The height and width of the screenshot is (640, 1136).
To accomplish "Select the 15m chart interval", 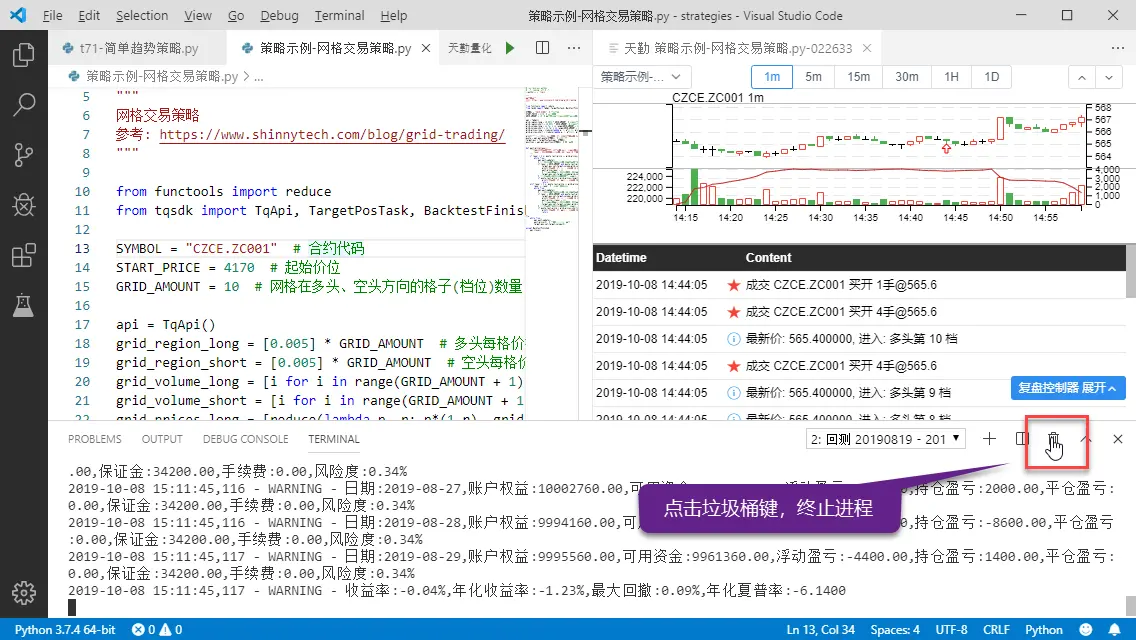I will click(859, 77).
